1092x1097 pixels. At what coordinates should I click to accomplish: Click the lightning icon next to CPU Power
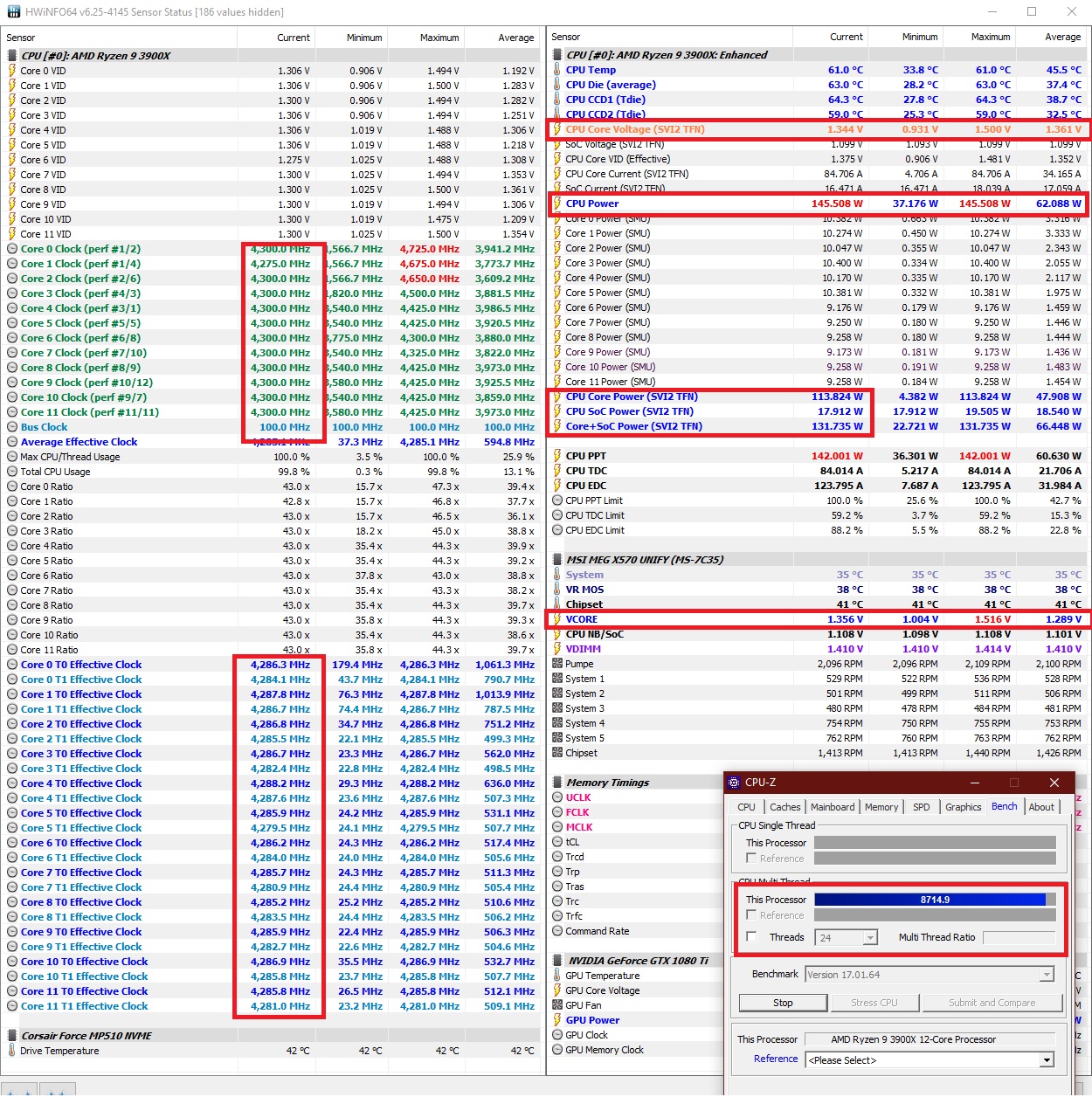pos(557,204)
